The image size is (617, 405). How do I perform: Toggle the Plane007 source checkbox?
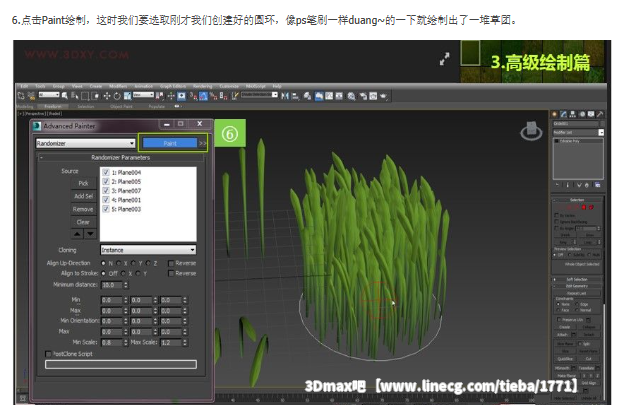tap(107, 190)
